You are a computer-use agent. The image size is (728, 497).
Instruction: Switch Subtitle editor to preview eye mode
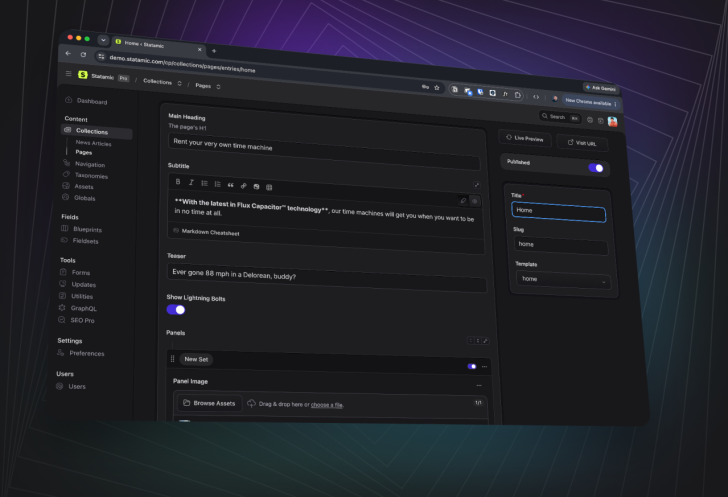(474, 202)
